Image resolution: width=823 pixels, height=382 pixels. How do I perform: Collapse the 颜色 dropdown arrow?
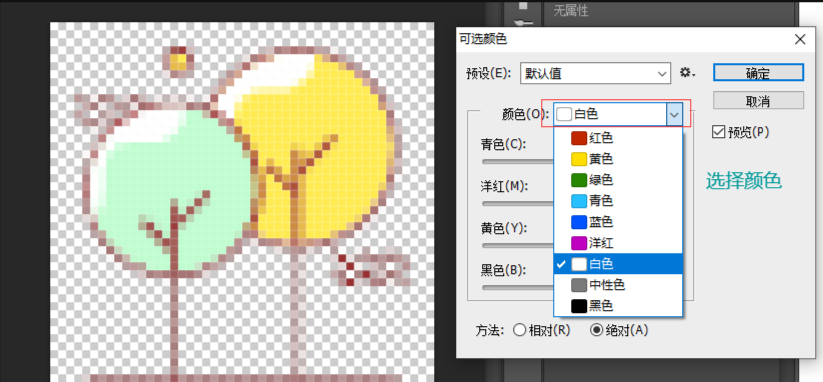674,114
